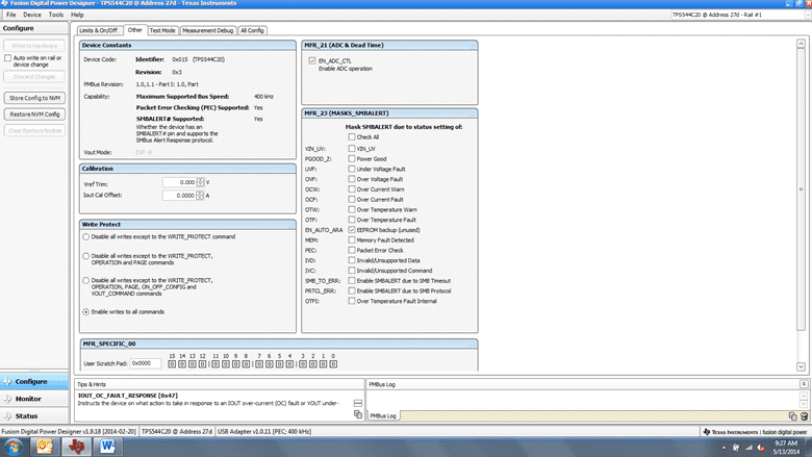This screenshot has height=457, width=812.
Task: Click the volume icon in system tray
Action: tap(761, 447)
